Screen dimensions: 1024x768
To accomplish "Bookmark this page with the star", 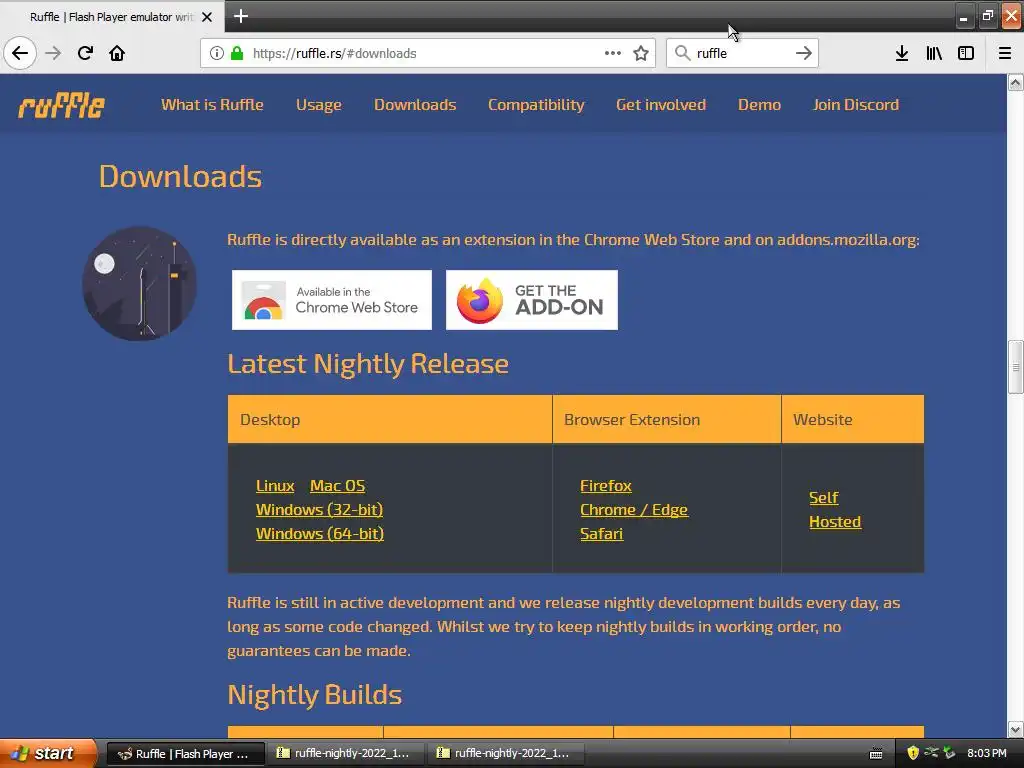I will 641,53.
